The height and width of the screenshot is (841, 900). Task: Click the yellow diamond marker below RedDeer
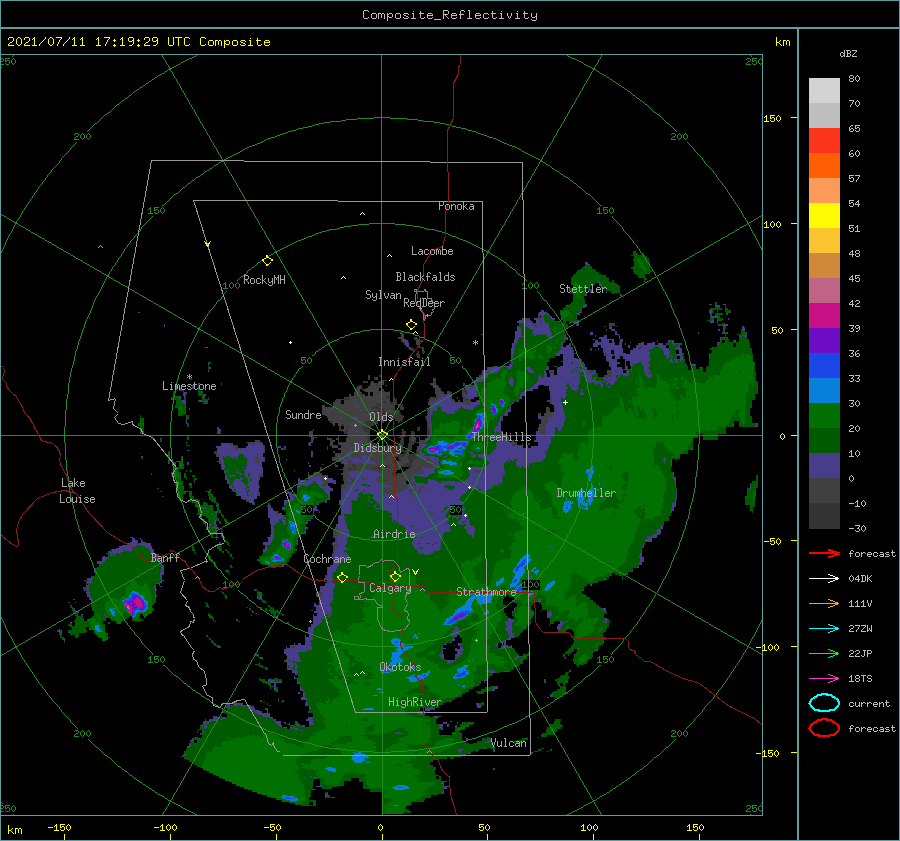point(412,325)
